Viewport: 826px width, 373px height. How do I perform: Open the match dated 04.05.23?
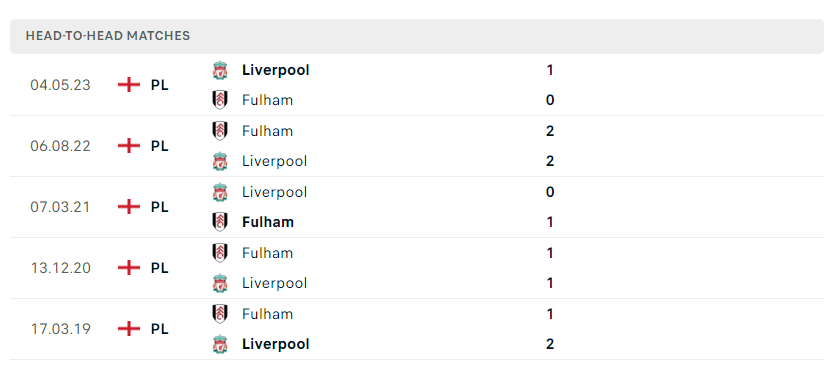[416, 85]
